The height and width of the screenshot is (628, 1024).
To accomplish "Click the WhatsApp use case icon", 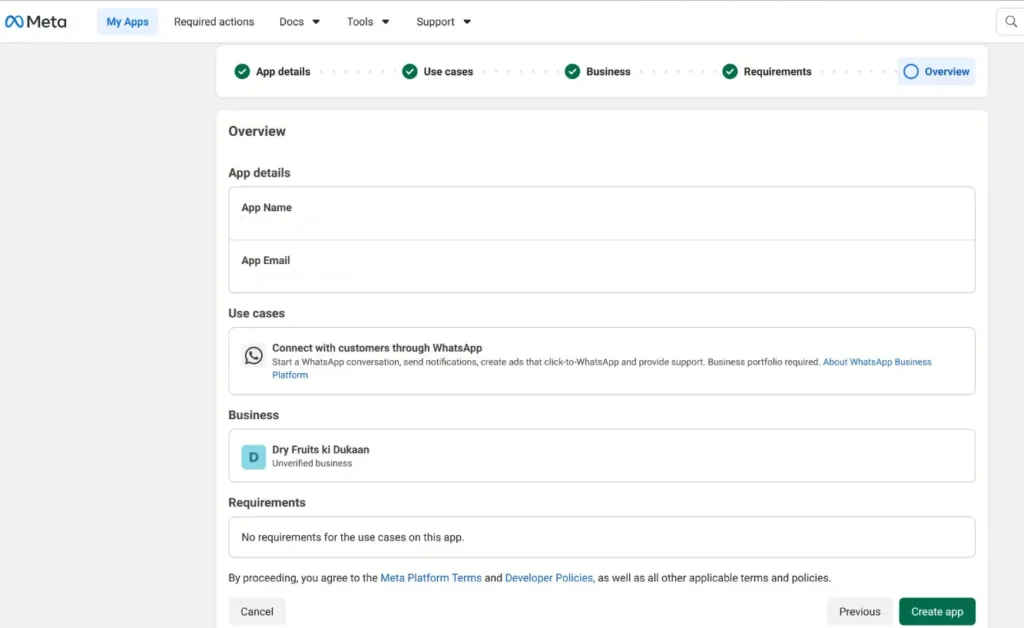I will click(253, 355).
